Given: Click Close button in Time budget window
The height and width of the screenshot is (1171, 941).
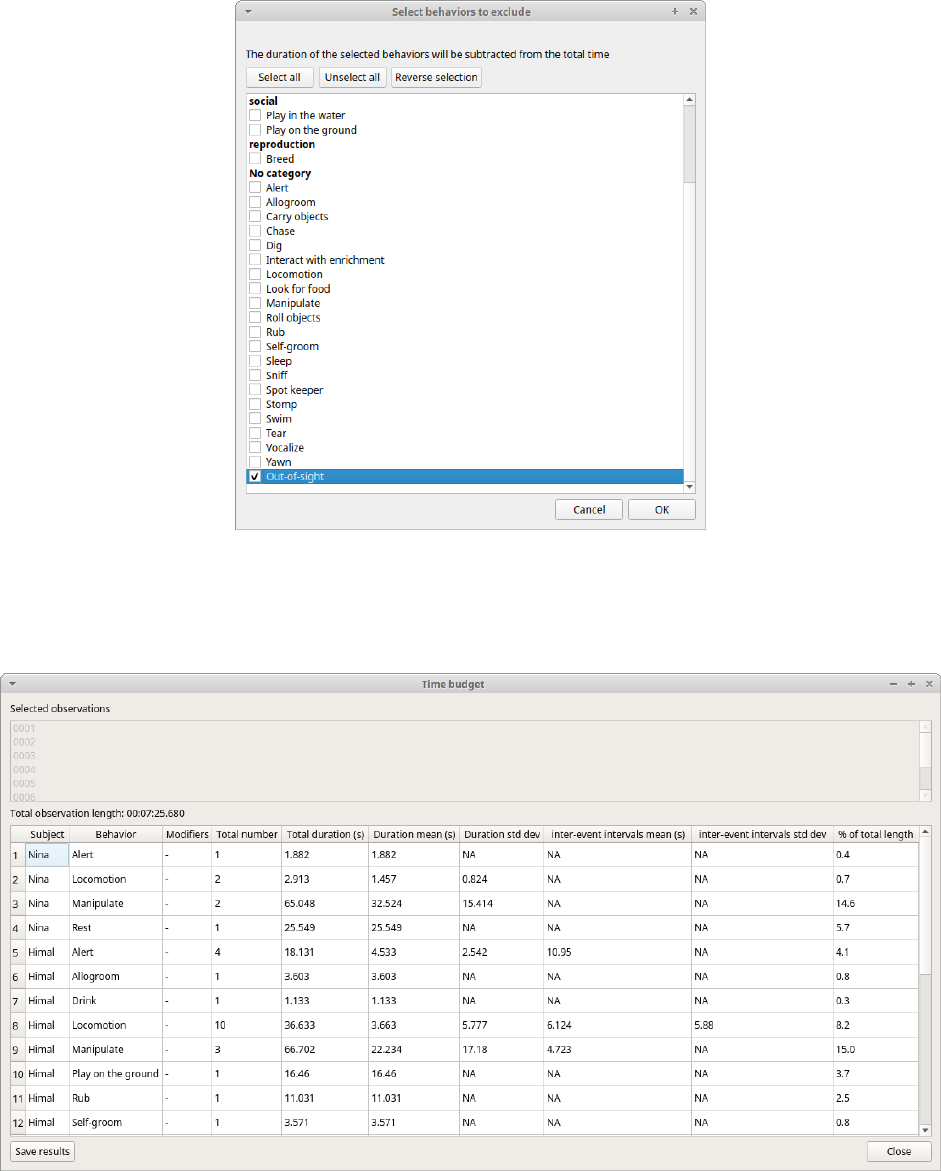Looking at the screenshot, I should click(x=898, y=1151).
